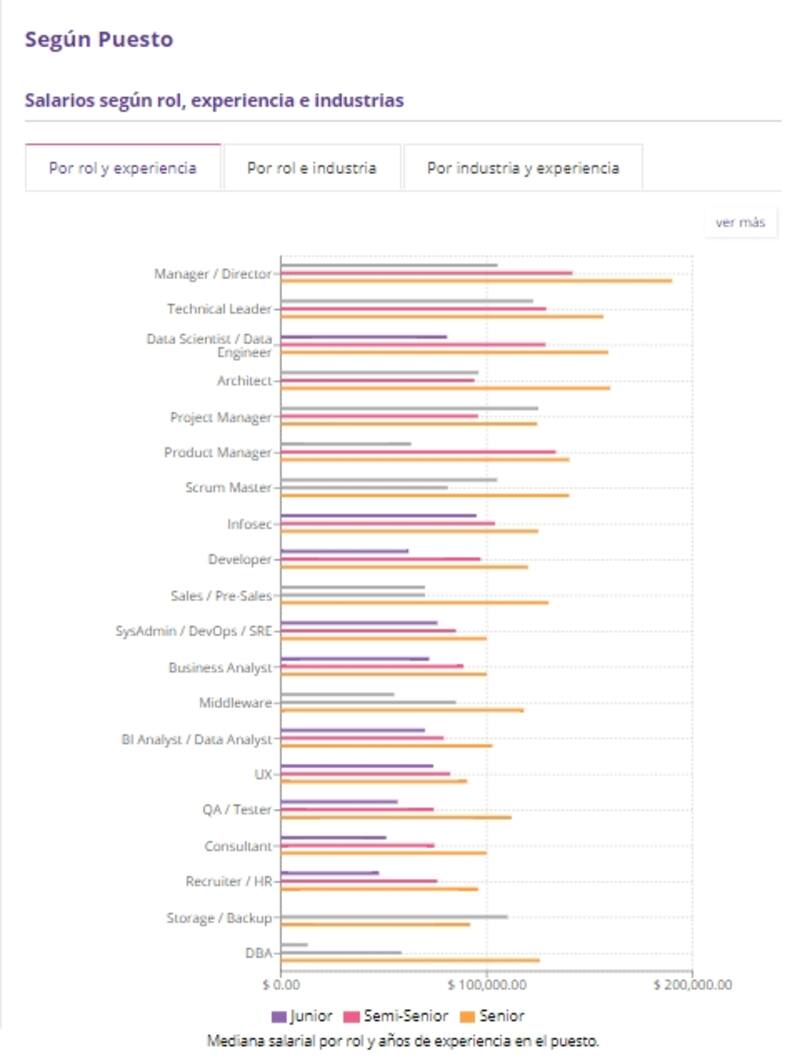The image size is (800, 1058).
Task: Click the Senior bar for DBA
Action: click(x=410, y=960)
